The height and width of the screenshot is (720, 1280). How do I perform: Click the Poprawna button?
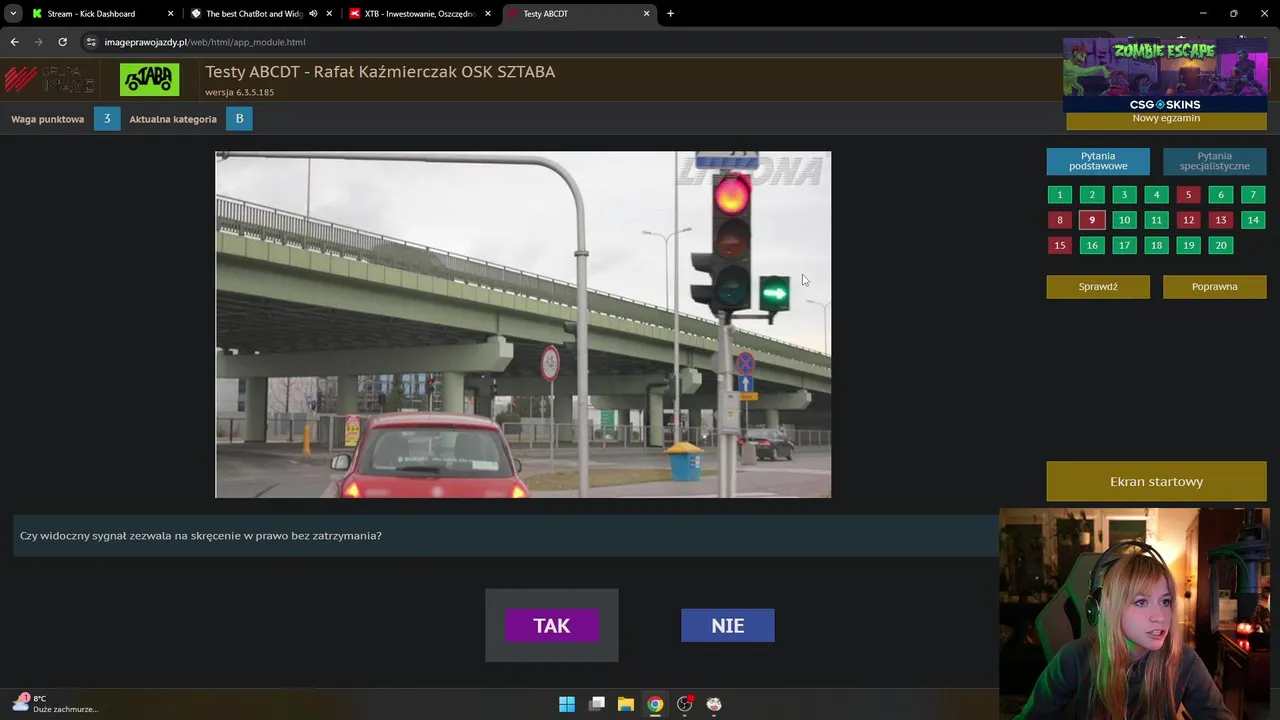(x=1214, y=287)
